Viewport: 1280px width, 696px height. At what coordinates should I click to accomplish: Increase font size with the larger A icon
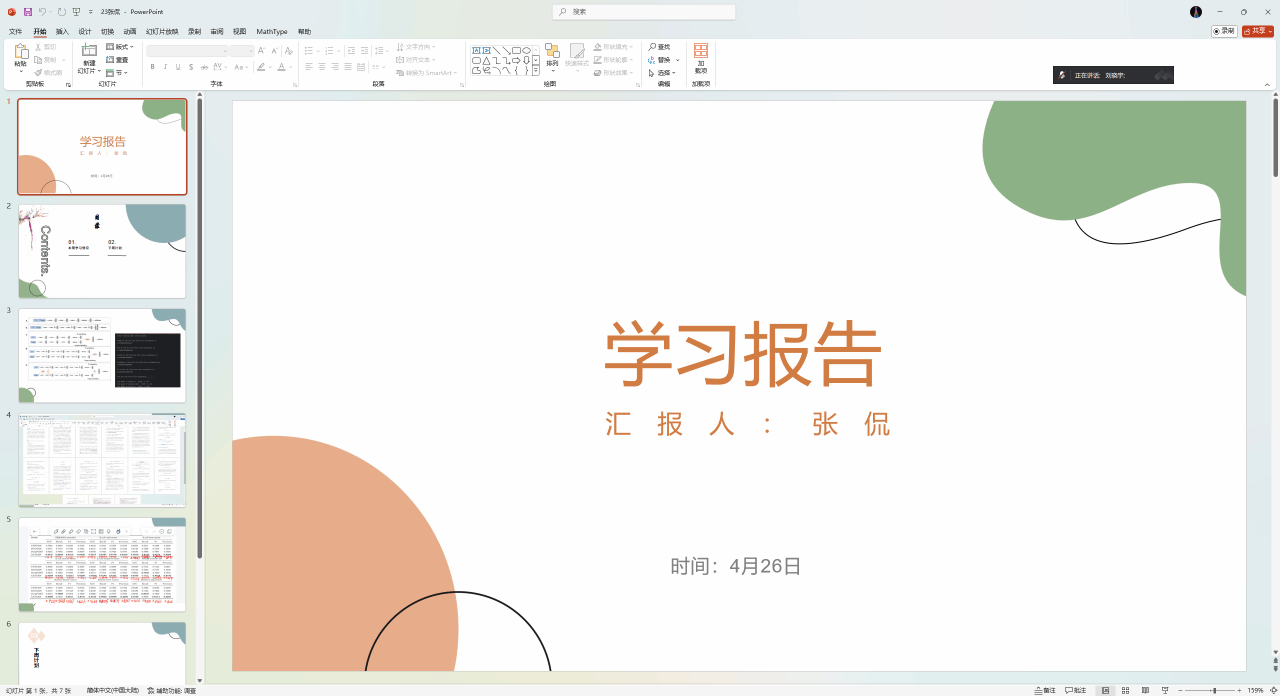coord(262,50)
